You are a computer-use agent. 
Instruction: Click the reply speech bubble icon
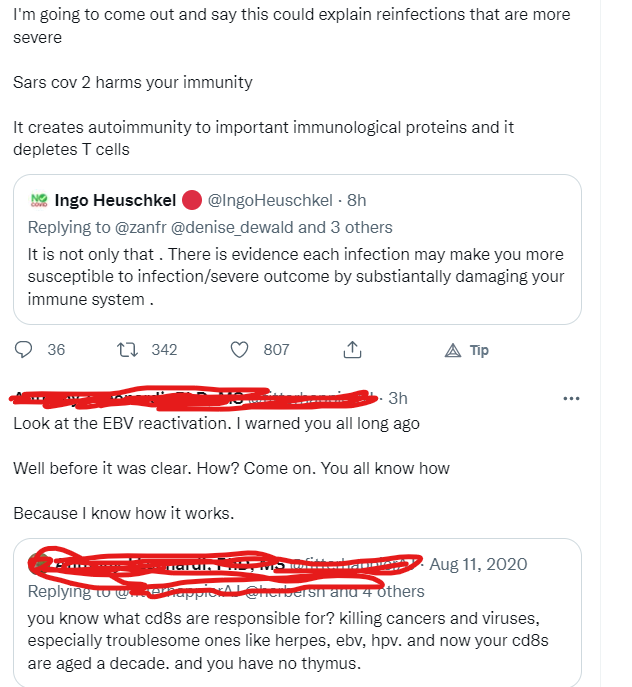tap(27, 349)
